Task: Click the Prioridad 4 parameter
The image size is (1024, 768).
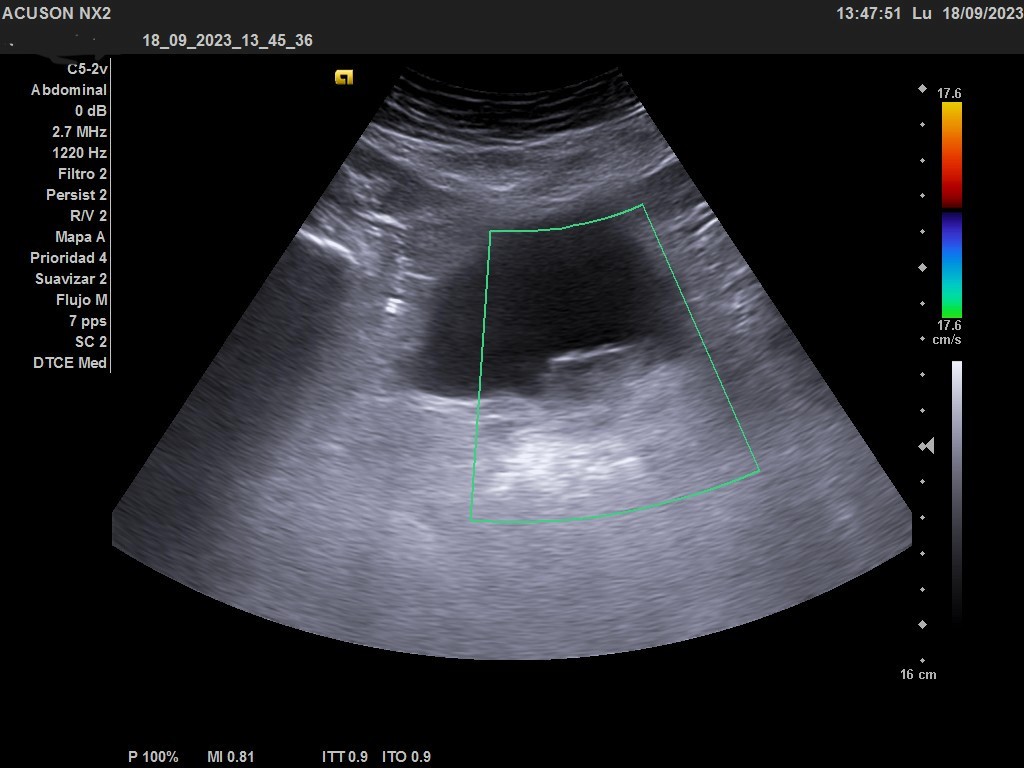Action: coord(68,258)
